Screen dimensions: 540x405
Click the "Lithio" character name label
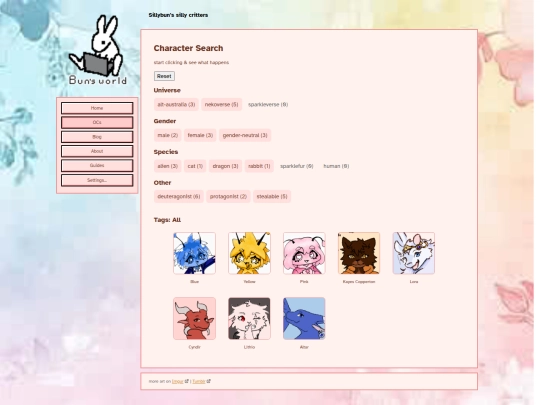pyautogui.click(x=249, y=347)
